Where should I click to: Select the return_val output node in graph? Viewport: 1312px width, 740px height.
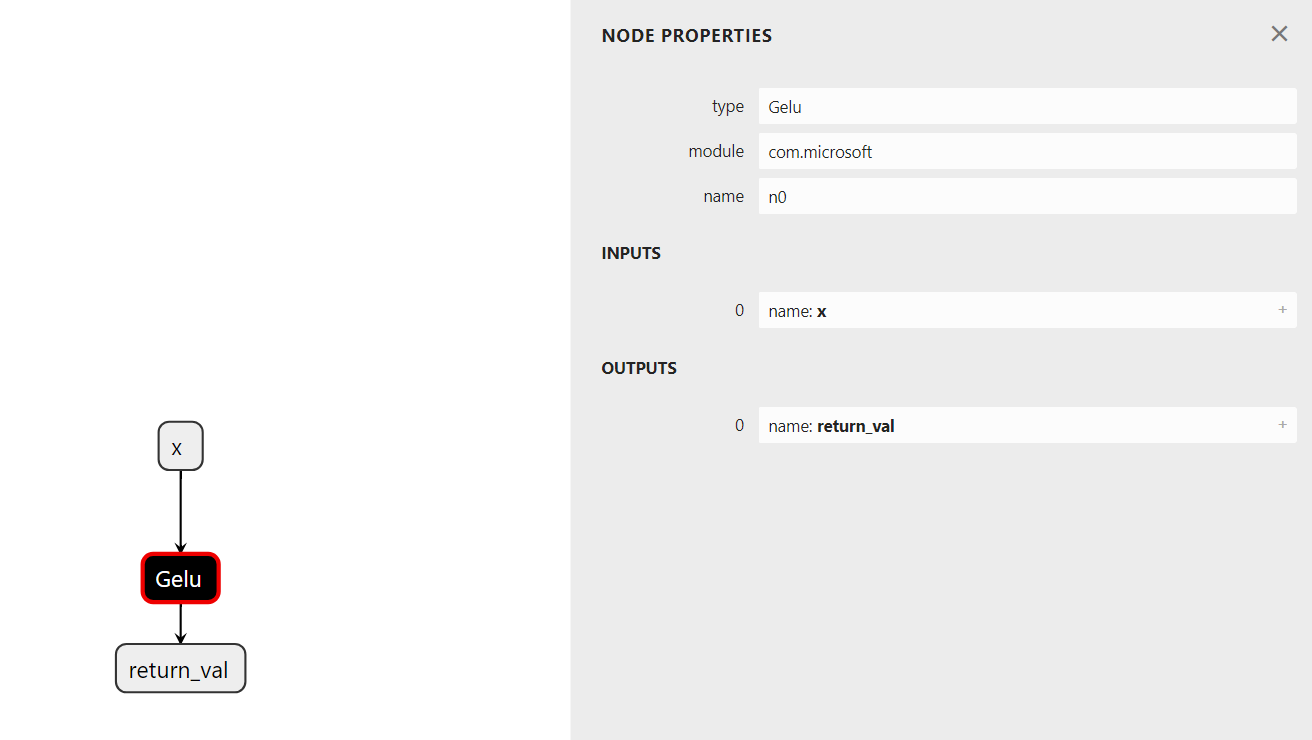click(180, 669)
